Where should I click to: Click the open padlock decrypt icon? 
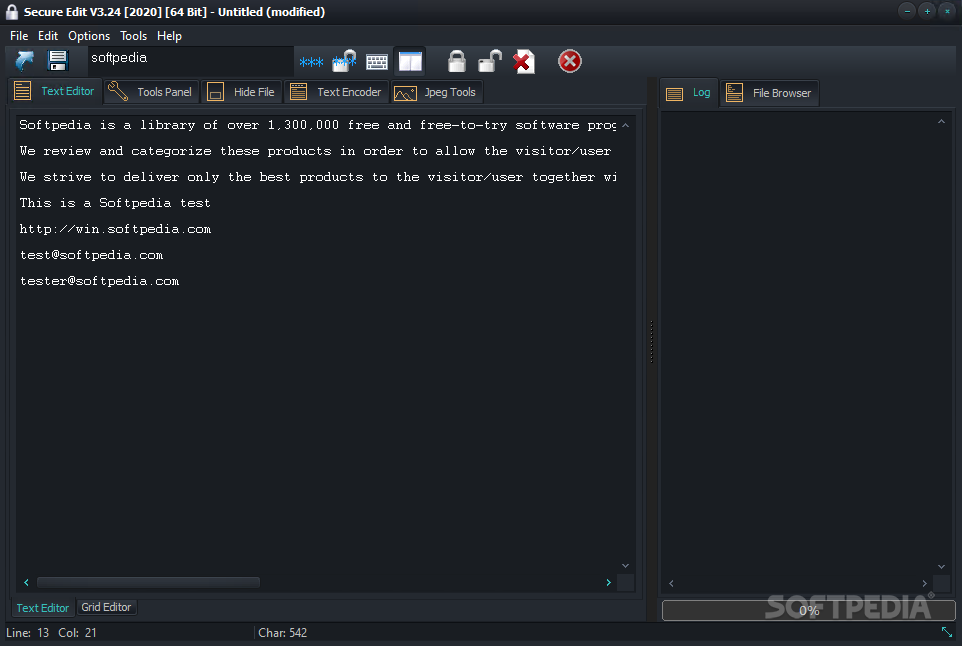tap(490, 61)
